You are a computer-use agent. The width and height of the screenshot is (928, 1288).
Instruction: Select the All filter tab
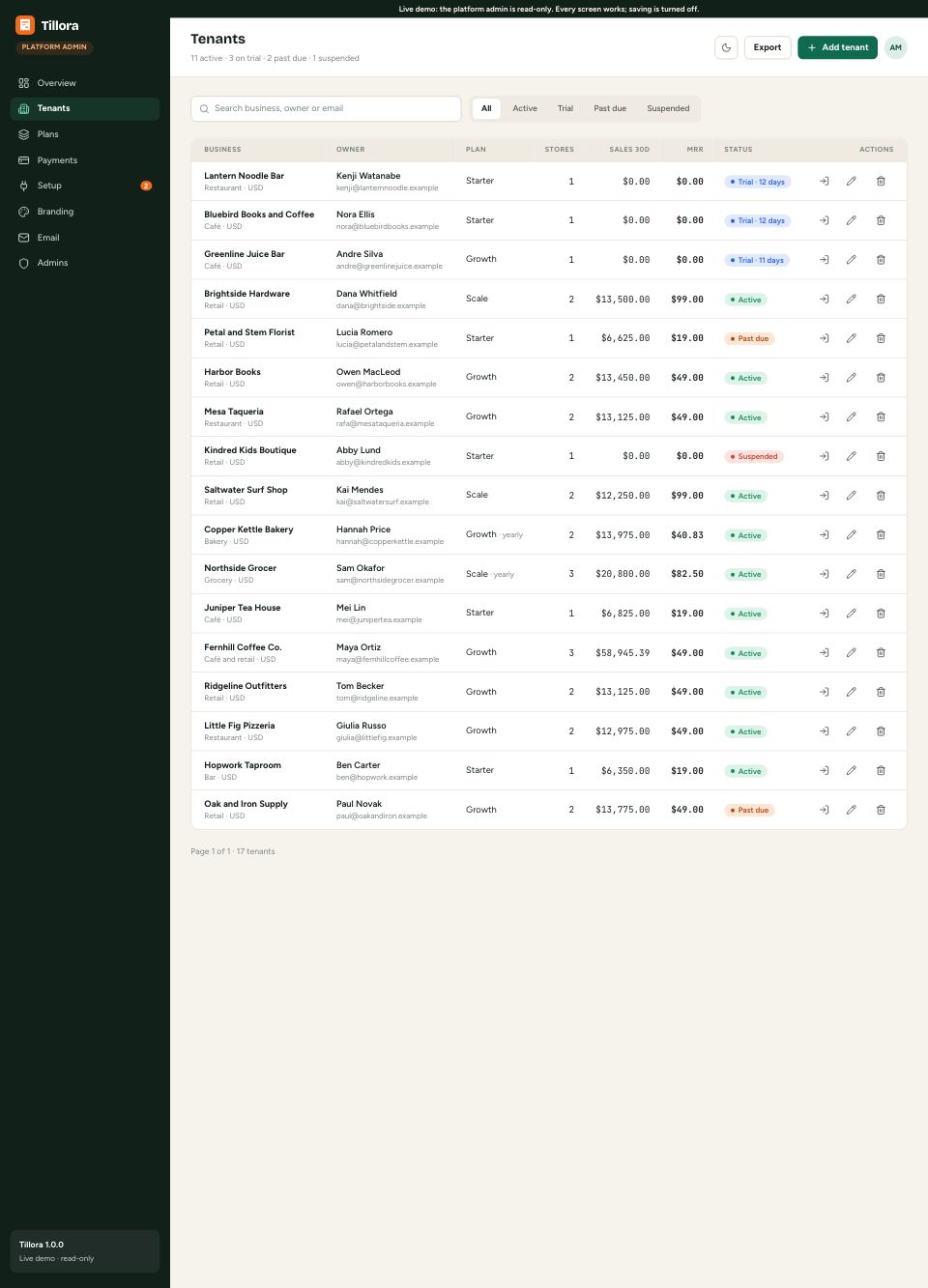coord(486,108)
